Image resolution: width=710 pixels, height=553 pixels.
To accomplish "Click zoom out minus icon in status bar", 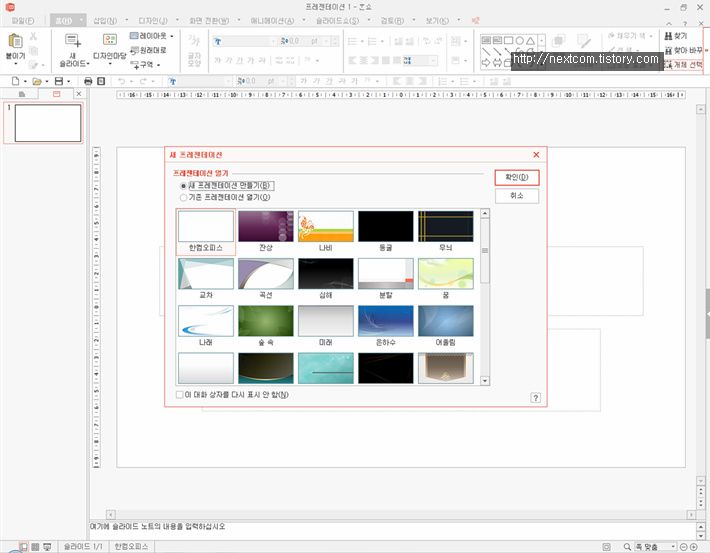I will pyautogui.click(x=684, y=547).
